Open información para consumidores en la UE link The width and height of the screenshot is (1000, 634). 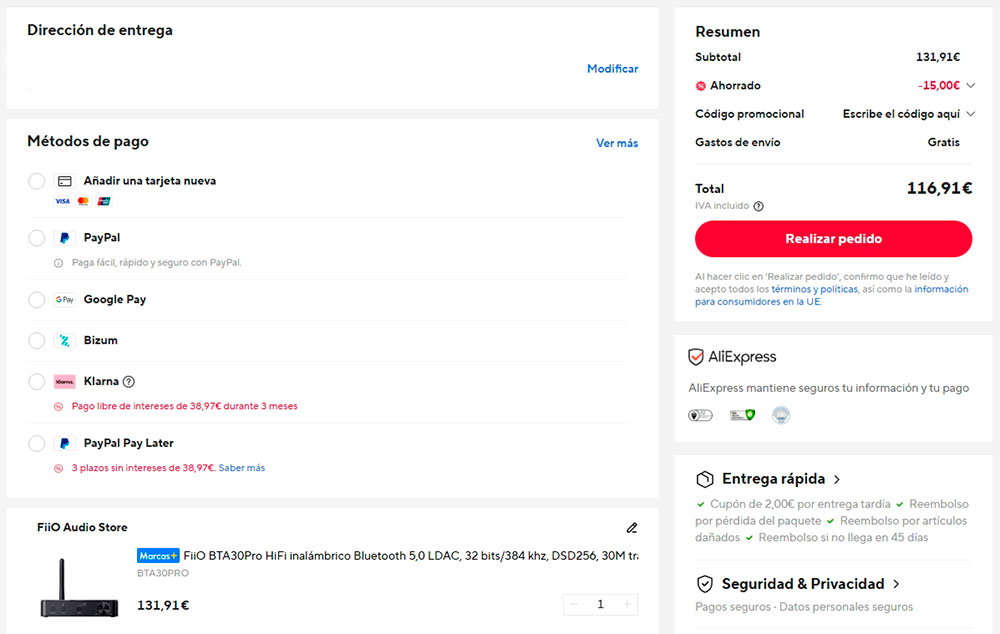click(x=832, y=295)
